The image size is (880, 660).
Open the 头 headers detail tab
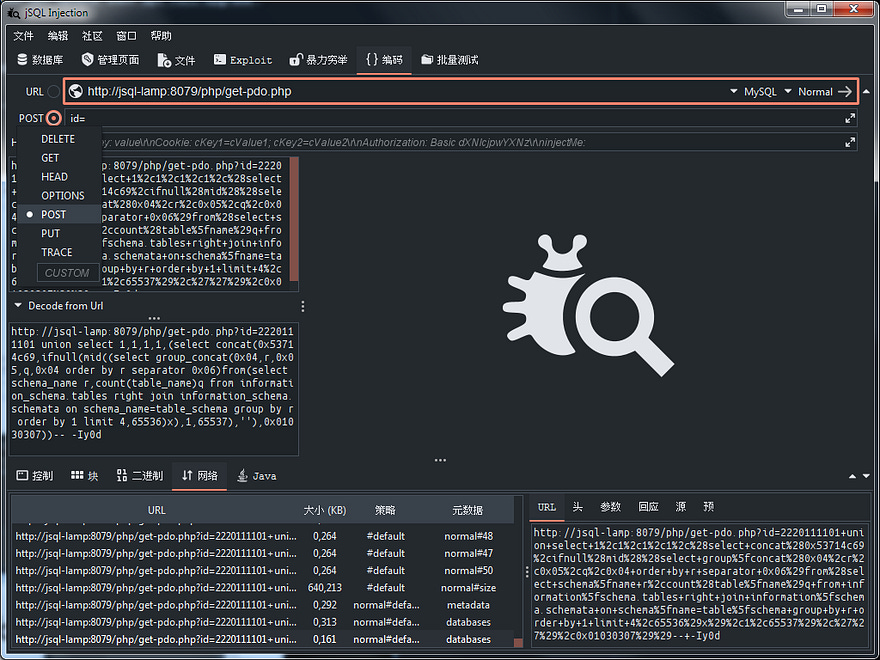tap(578, 507)
